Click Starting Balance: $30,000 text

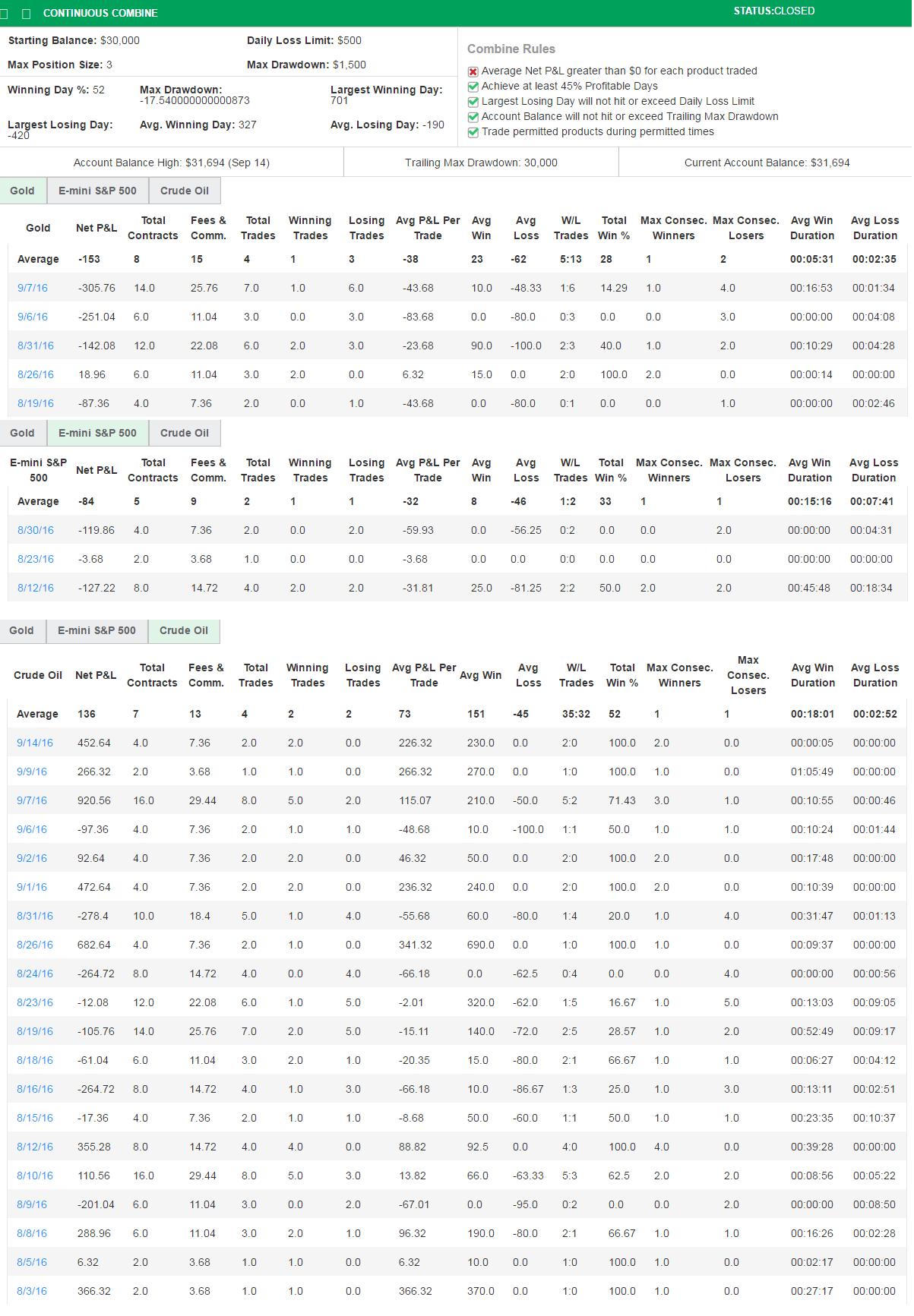click(74, 40)
